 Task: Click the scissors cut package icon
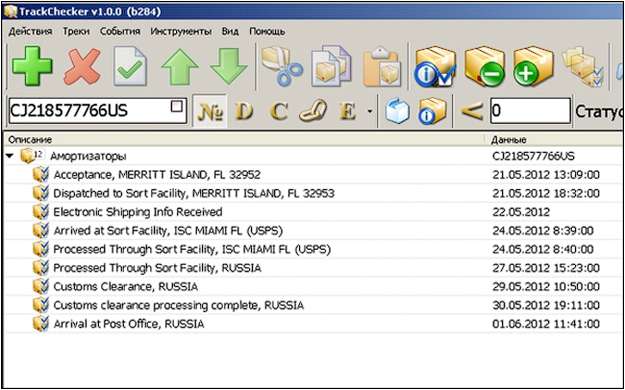pyautogui.click(x=282, y=66)
